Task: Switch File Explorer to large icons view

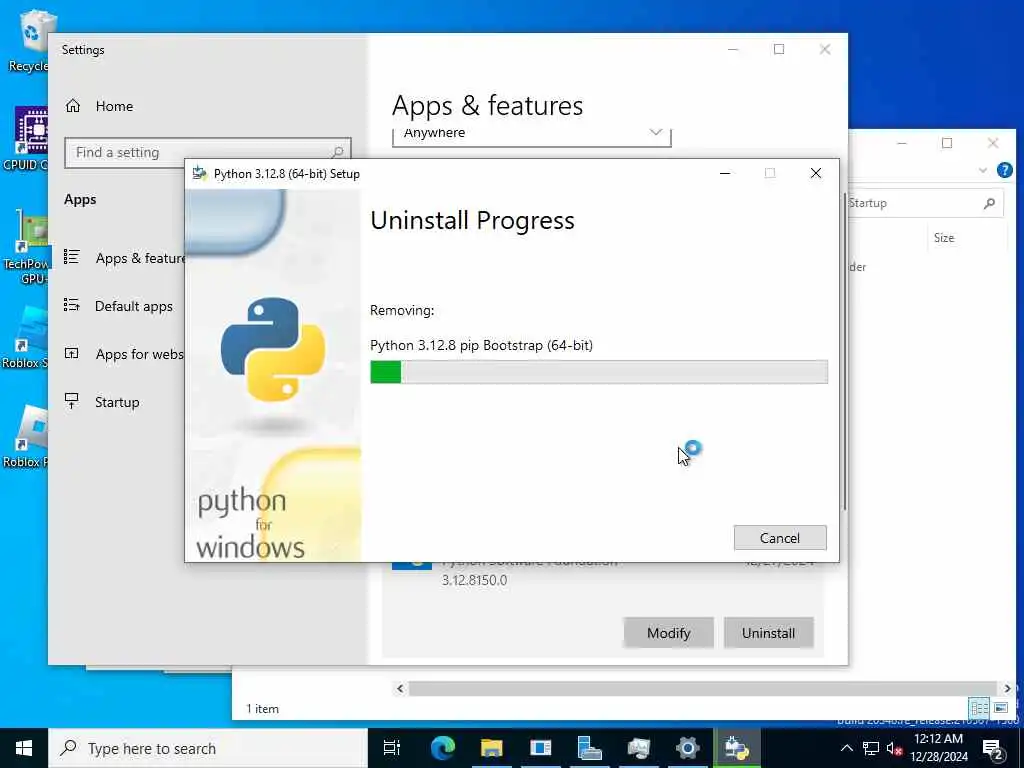Action: tap(1001, 708)
